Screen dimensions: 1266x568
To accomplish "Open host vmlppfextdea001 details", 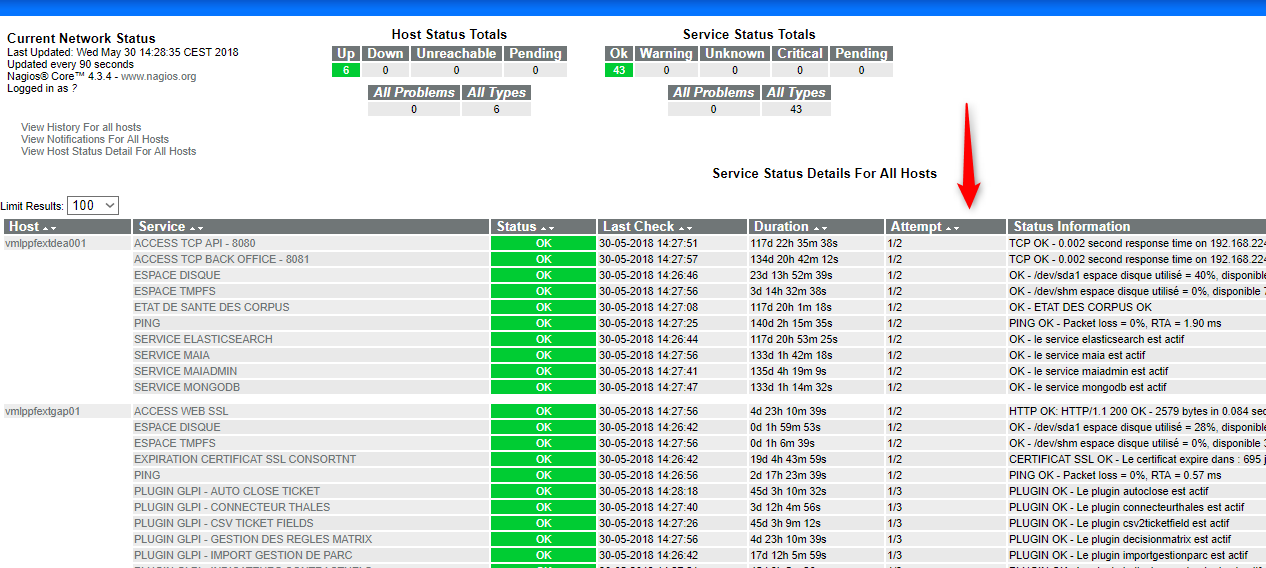I will pyautogui.click(x=46, y=243).
